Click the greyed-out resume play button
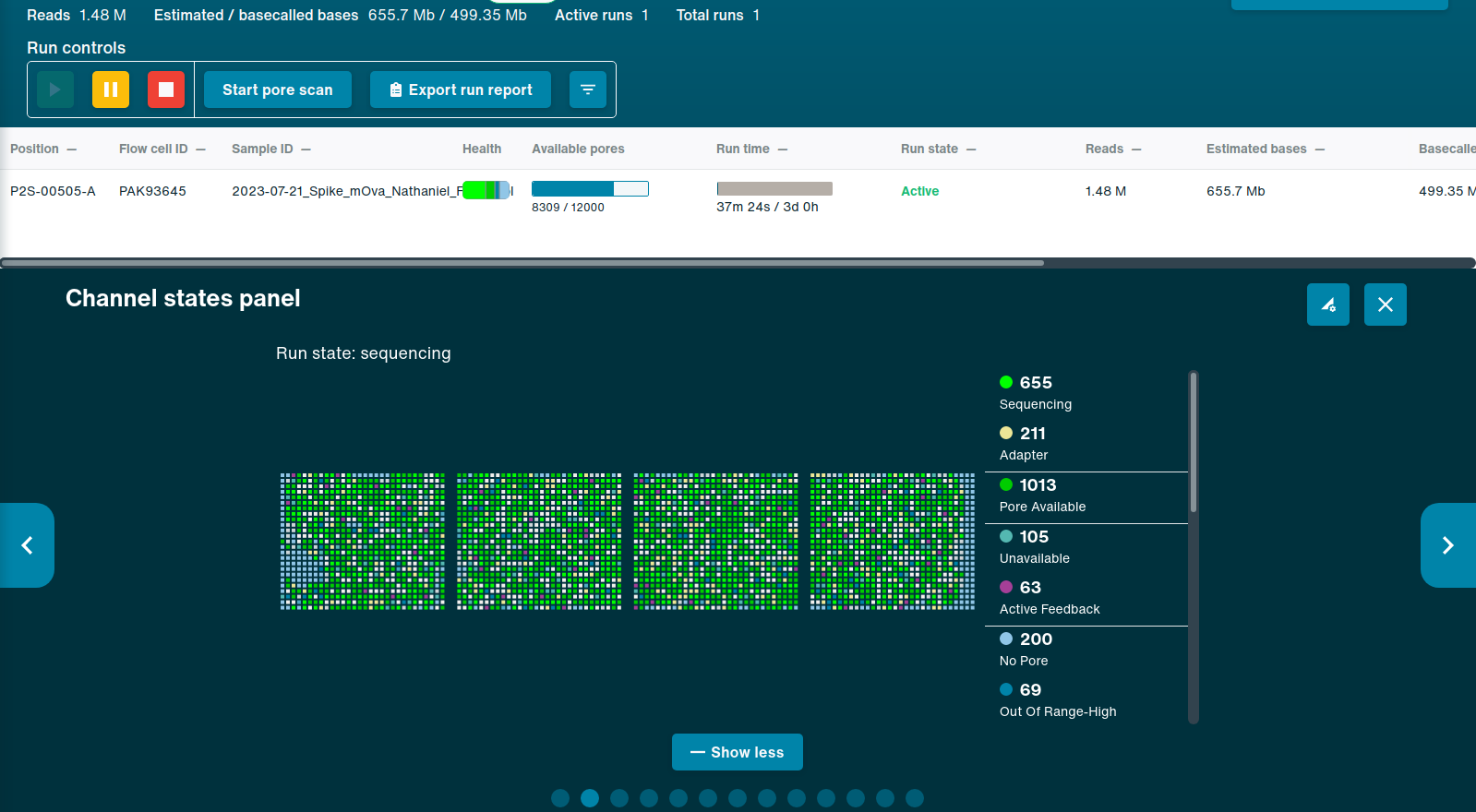1476x812 pixels. pos(55,90)
